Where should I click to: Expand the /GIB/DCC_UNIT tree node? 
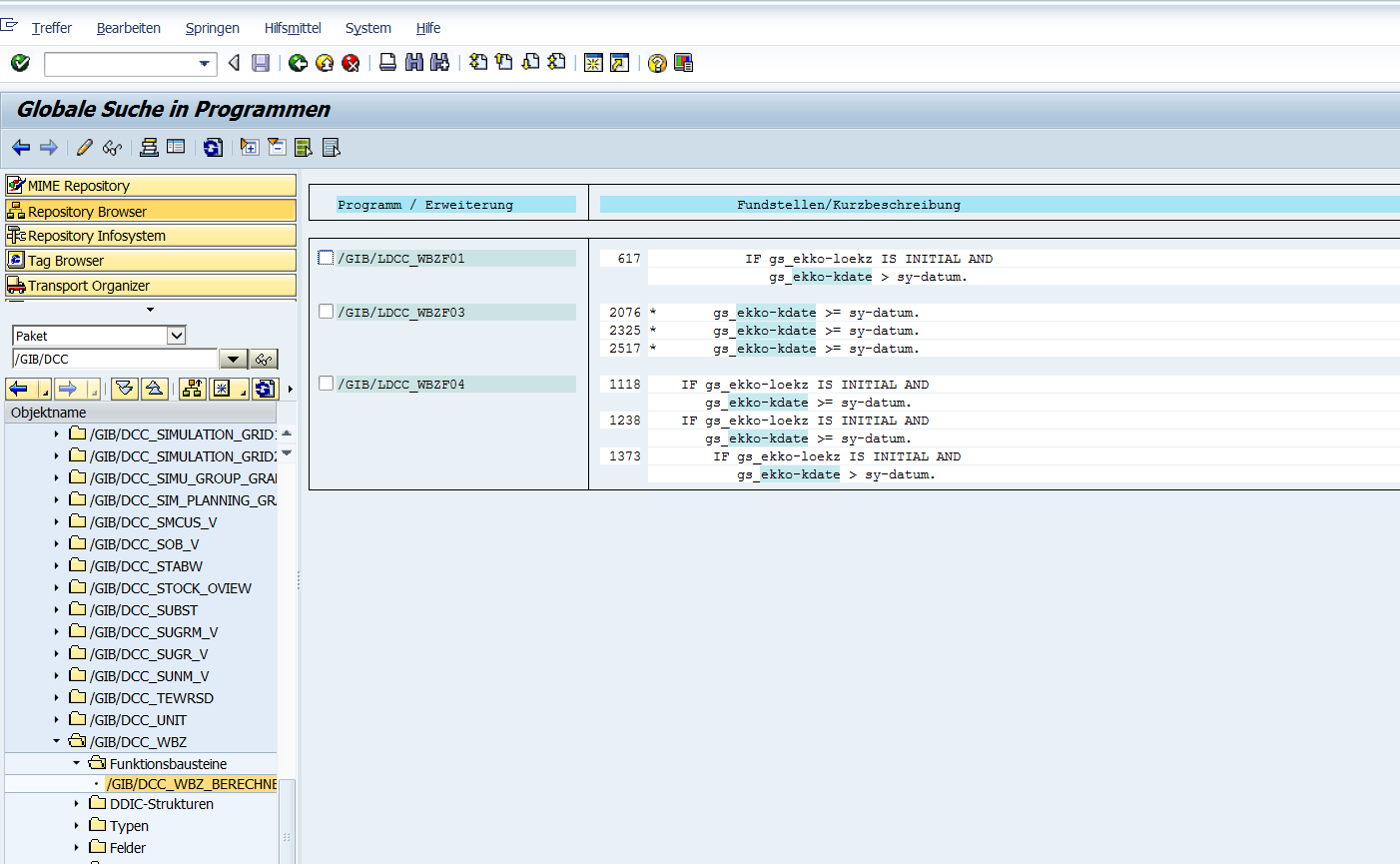click(x=56, y=720)
